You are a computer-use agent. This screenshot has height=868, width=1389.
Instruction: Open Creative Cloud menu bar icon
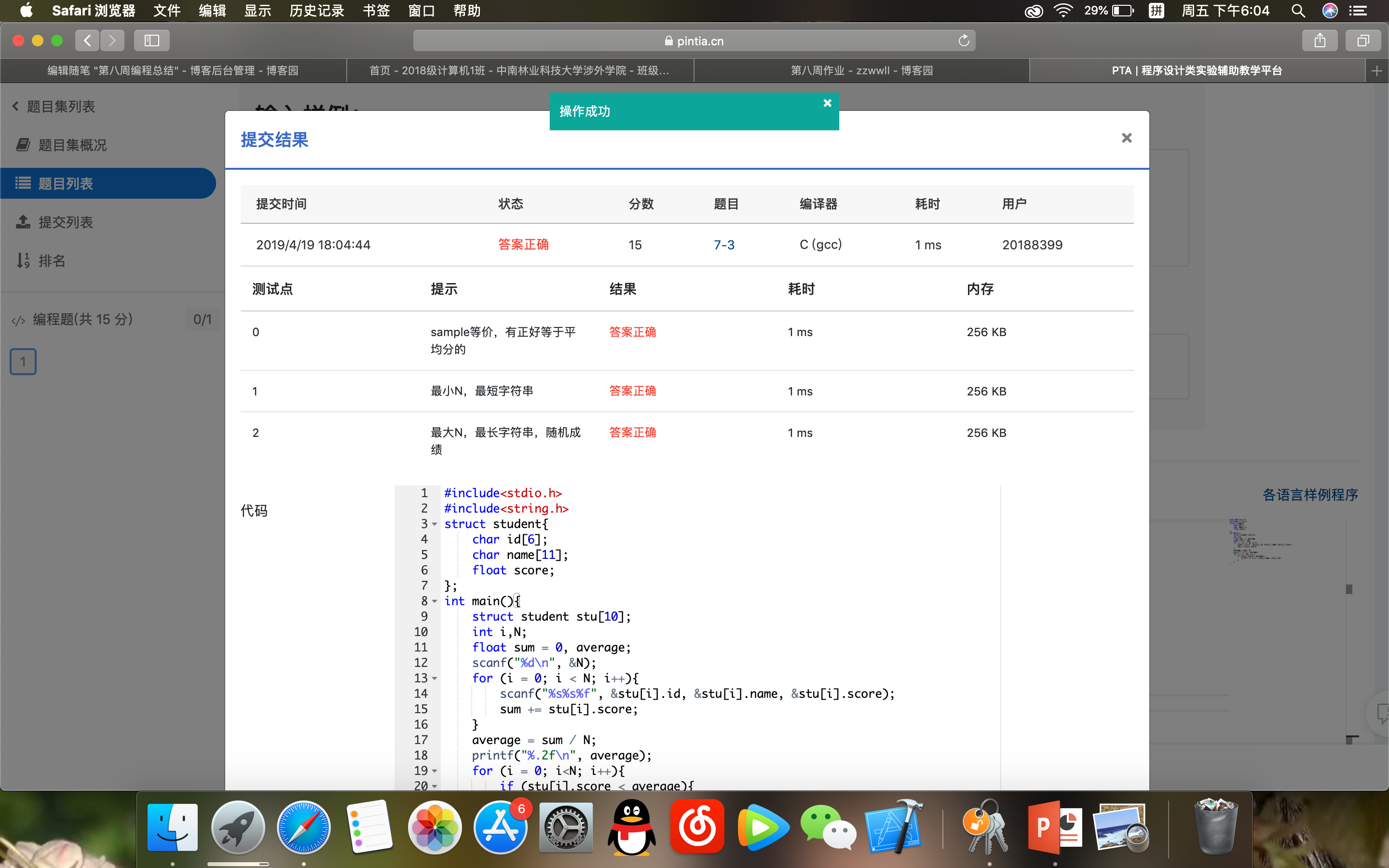(x=1033, y=10)
